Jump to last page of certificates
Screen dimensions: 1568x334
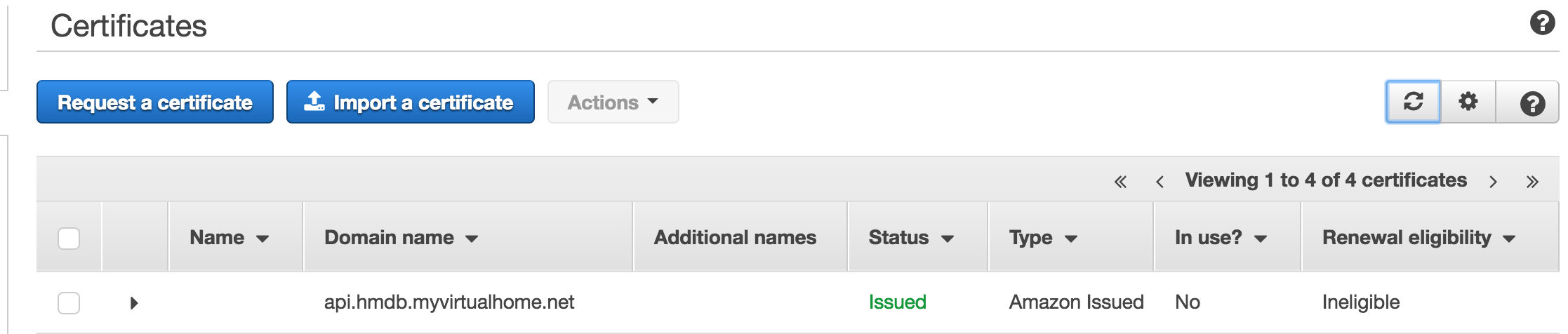[x=1532, y=182]
